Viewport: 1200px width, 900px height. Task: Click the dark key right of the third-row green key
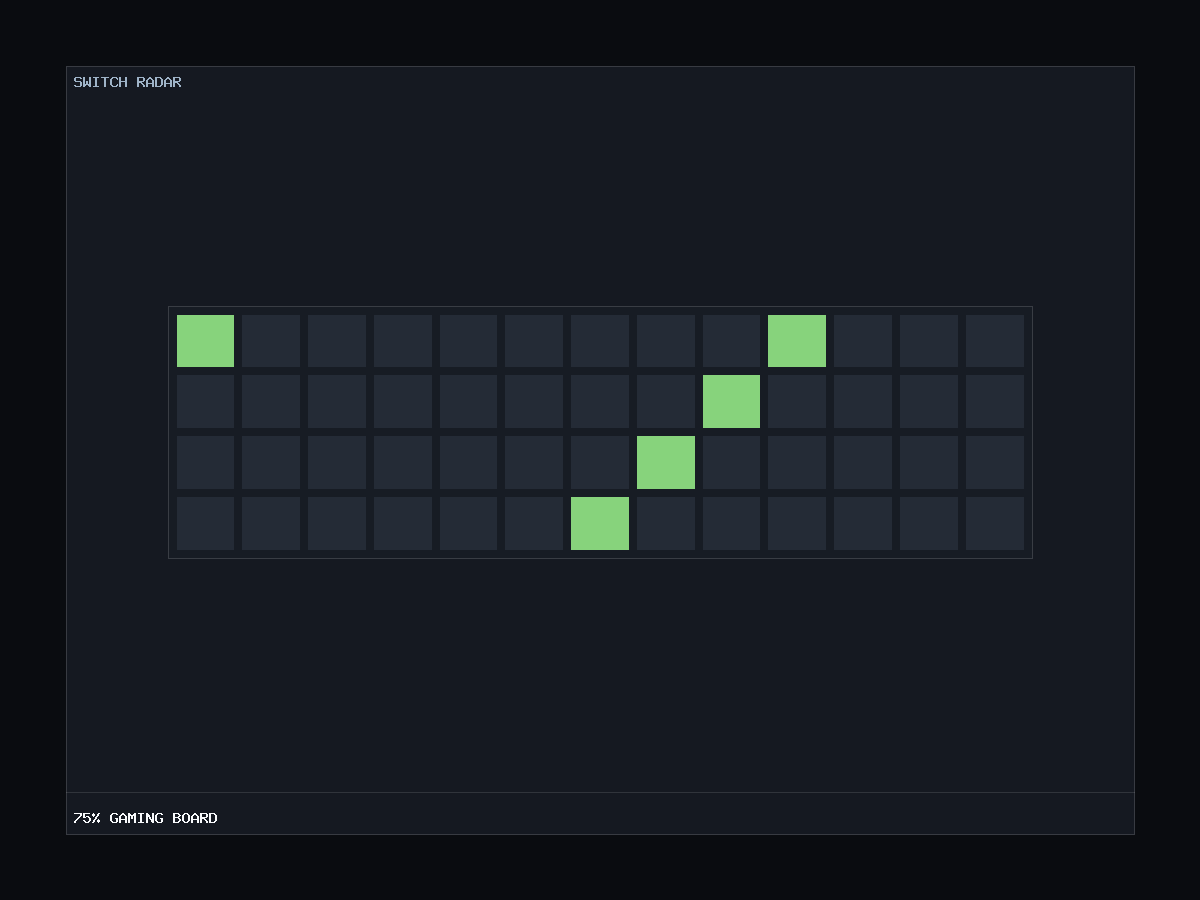[x=731, y=462]
